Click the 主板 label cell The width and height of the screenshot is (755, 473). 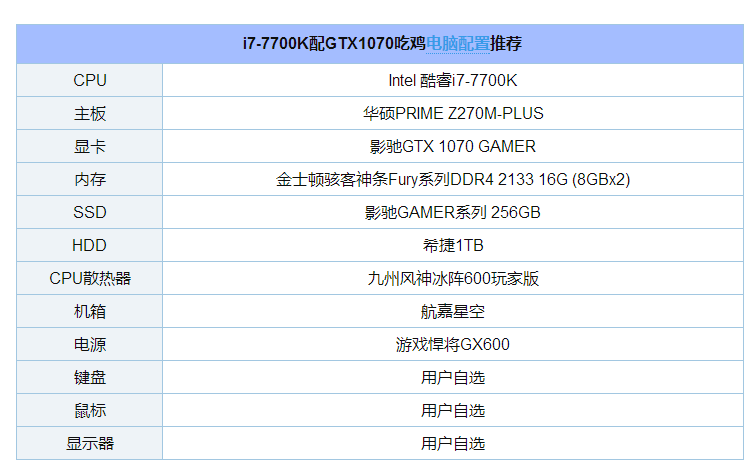90,114
